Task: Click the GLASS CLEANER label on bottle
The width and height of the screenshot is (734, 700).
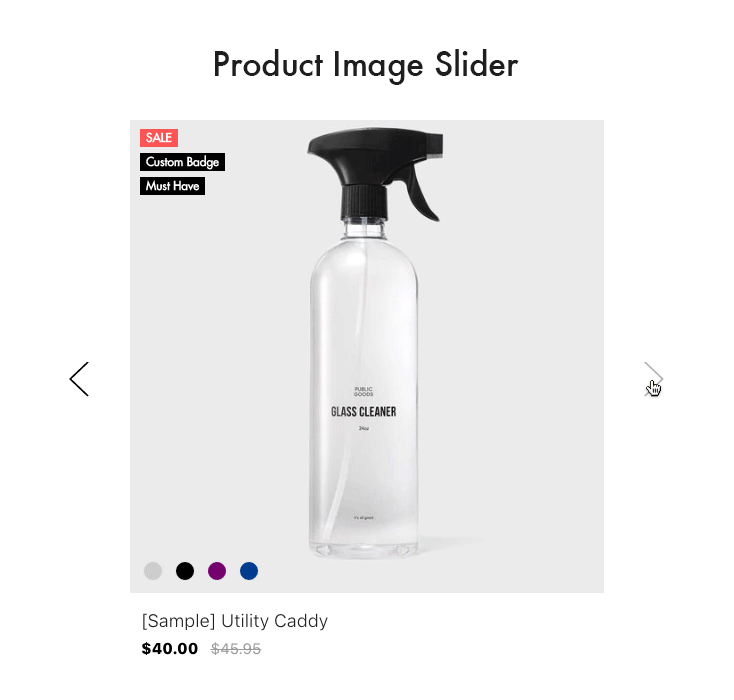Action: (x=364, y=412)
